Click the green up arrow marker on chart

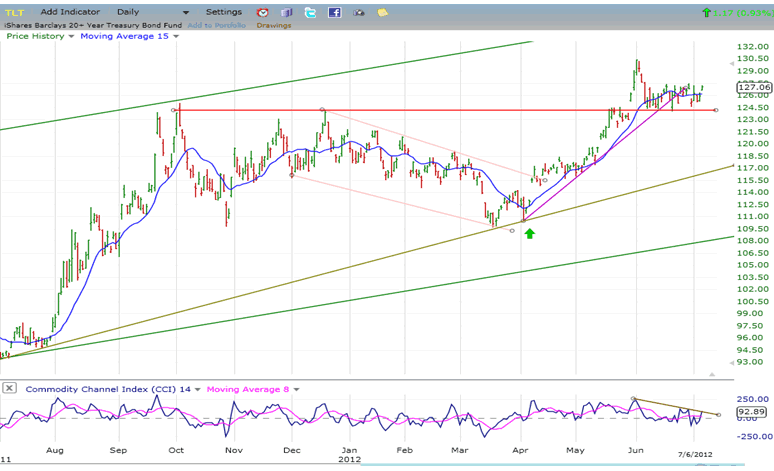530,233
